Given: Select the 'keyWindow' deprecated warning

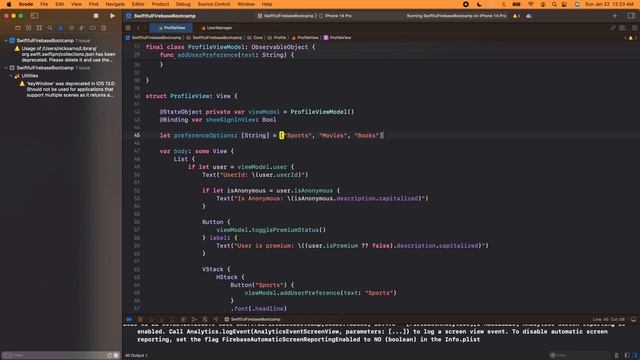Looking at the screenshot, I should (67, 89).
